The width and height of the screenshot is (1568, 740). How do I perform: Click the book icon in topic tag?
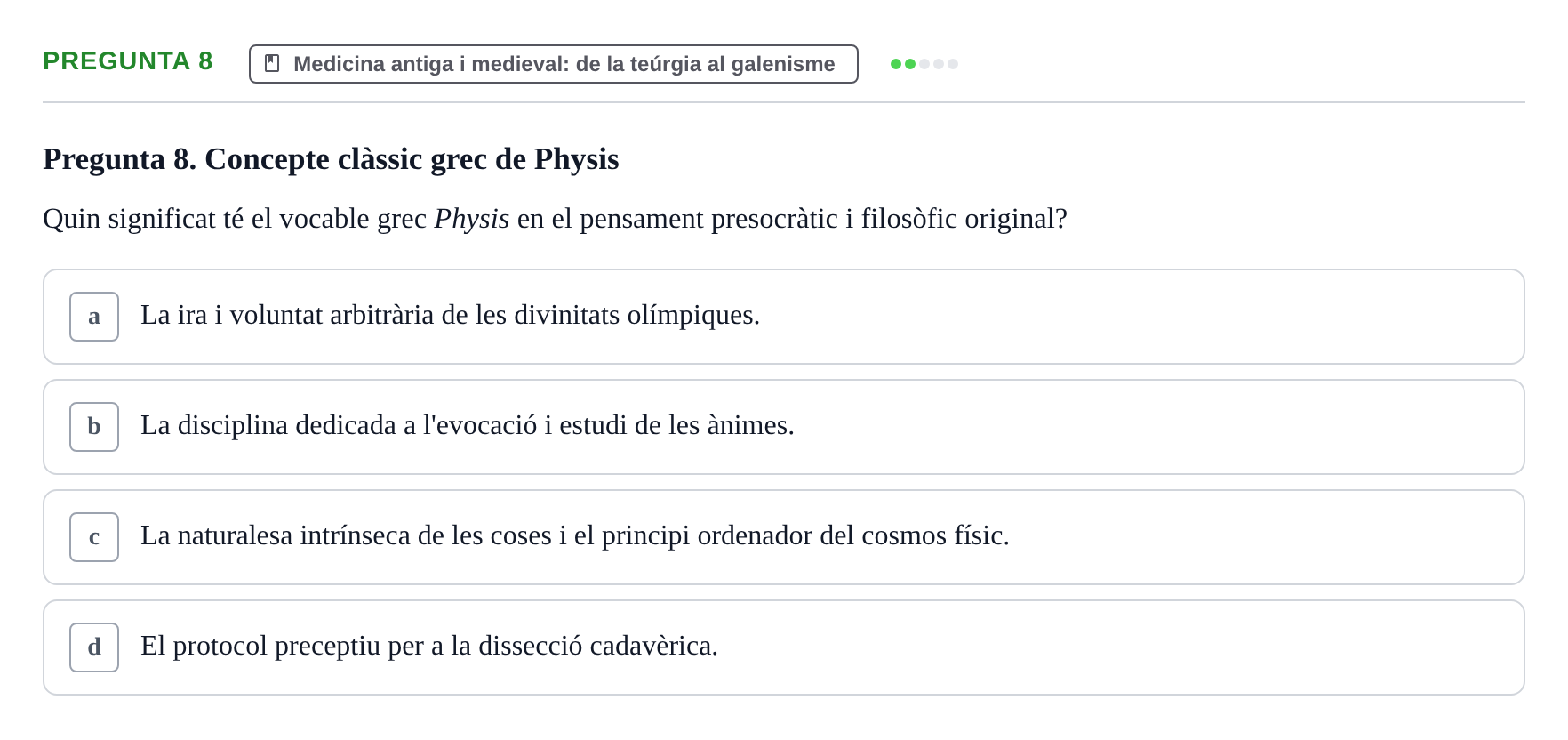click(x=272, y=64)
